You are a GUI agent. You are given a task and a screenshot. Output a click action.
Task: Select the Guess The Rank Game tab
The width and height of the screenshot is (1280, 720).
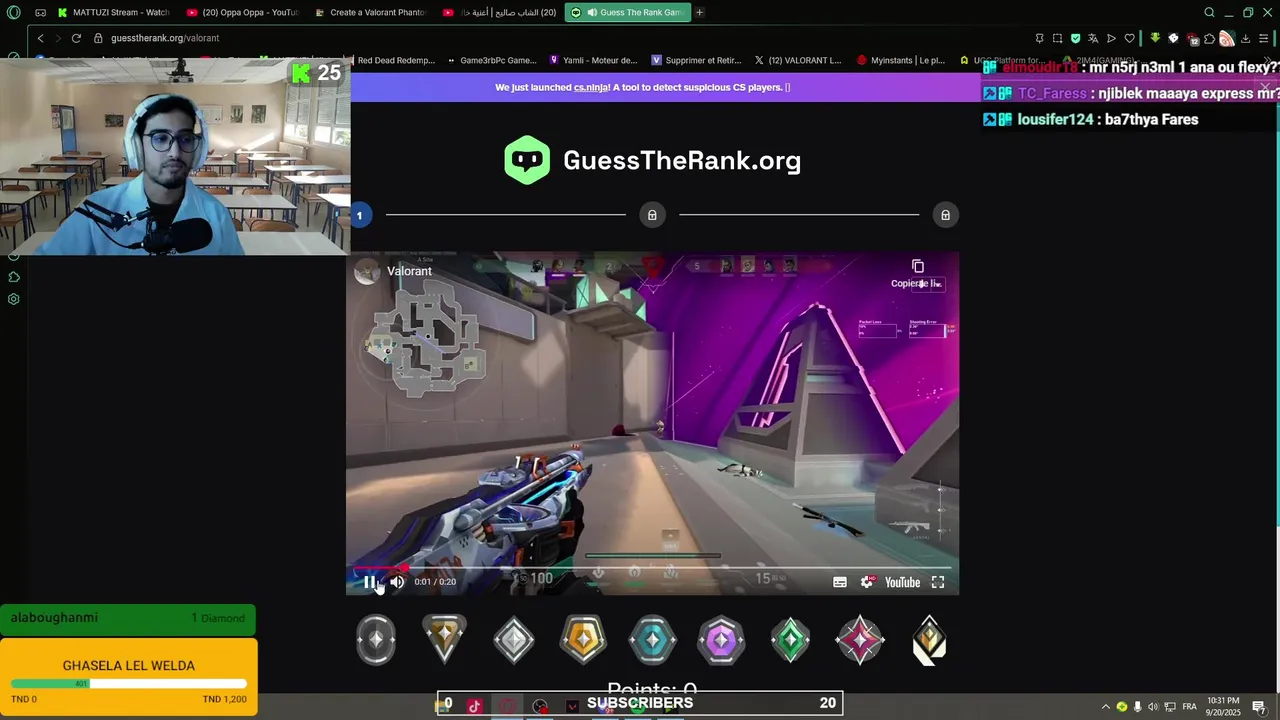[627, 12]
